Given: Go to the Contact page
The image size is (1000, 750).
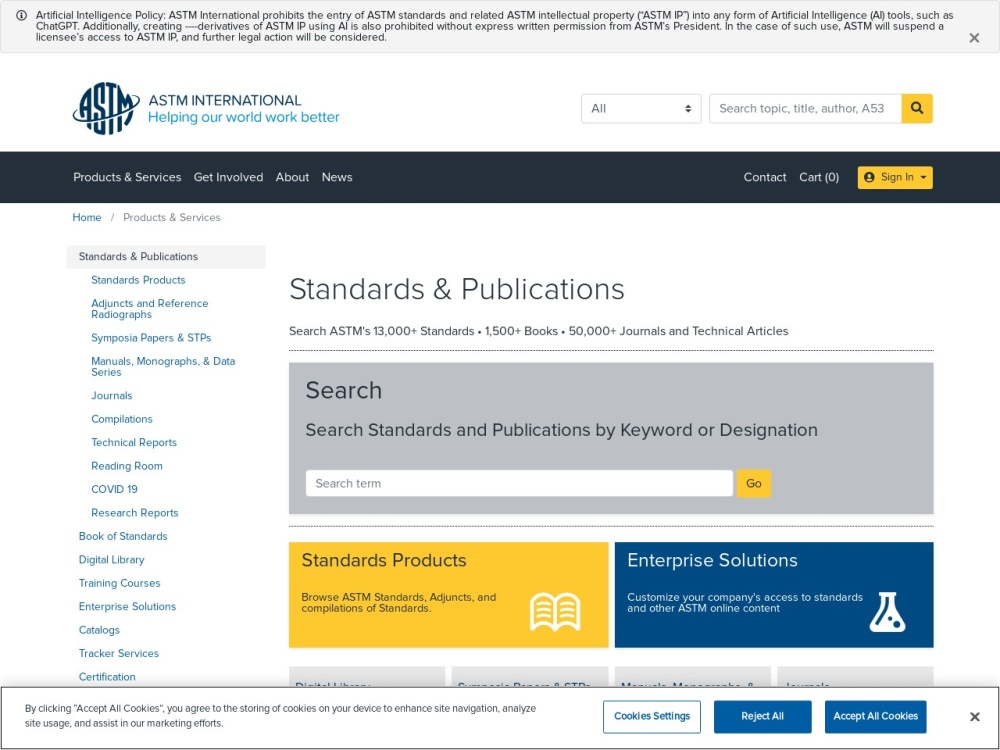Looking at the screenshot, I should pyautogui.click(x=765, y=177).
